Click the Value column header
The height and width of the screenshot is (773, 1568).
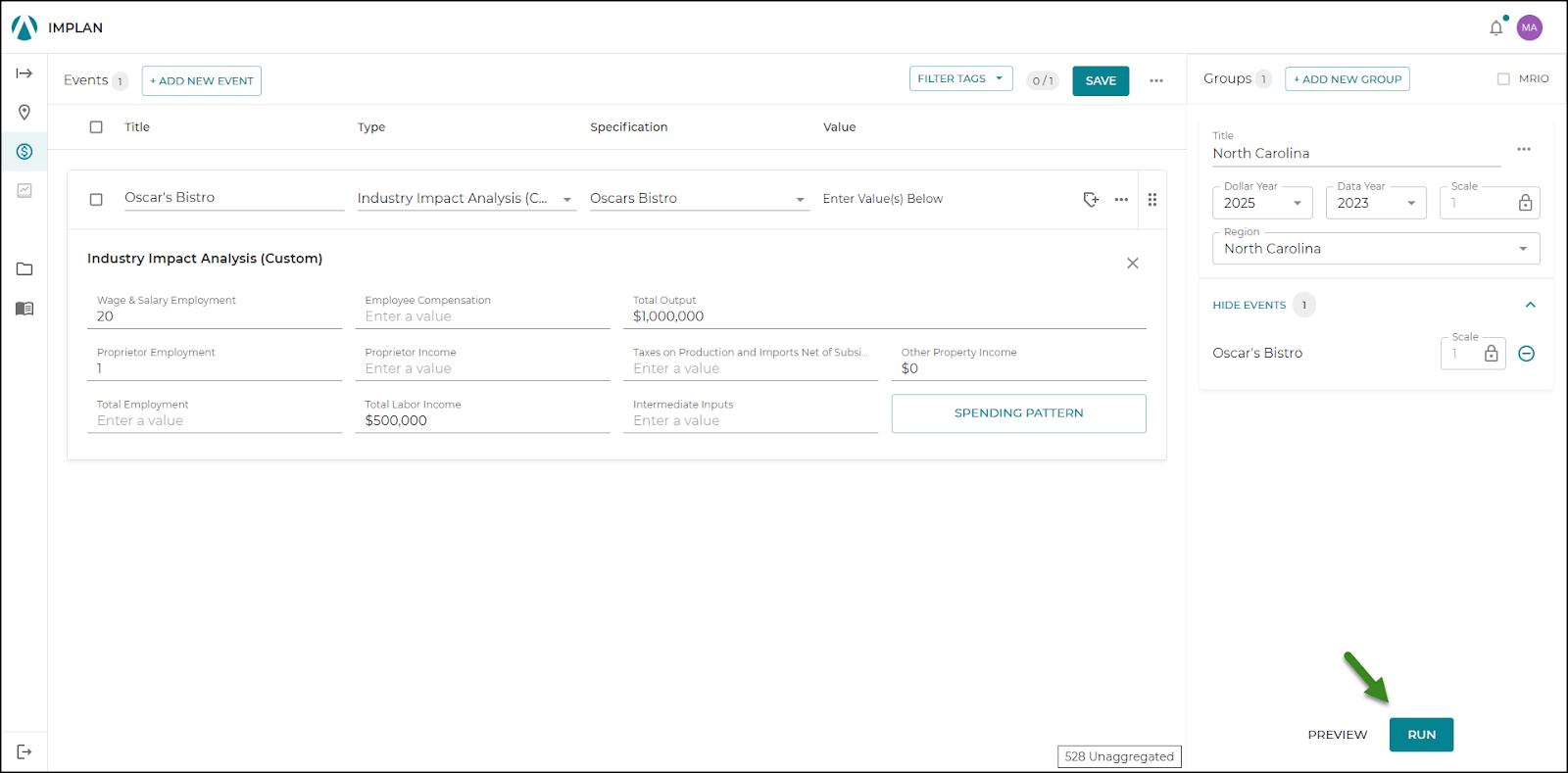[x=839, y=127]
